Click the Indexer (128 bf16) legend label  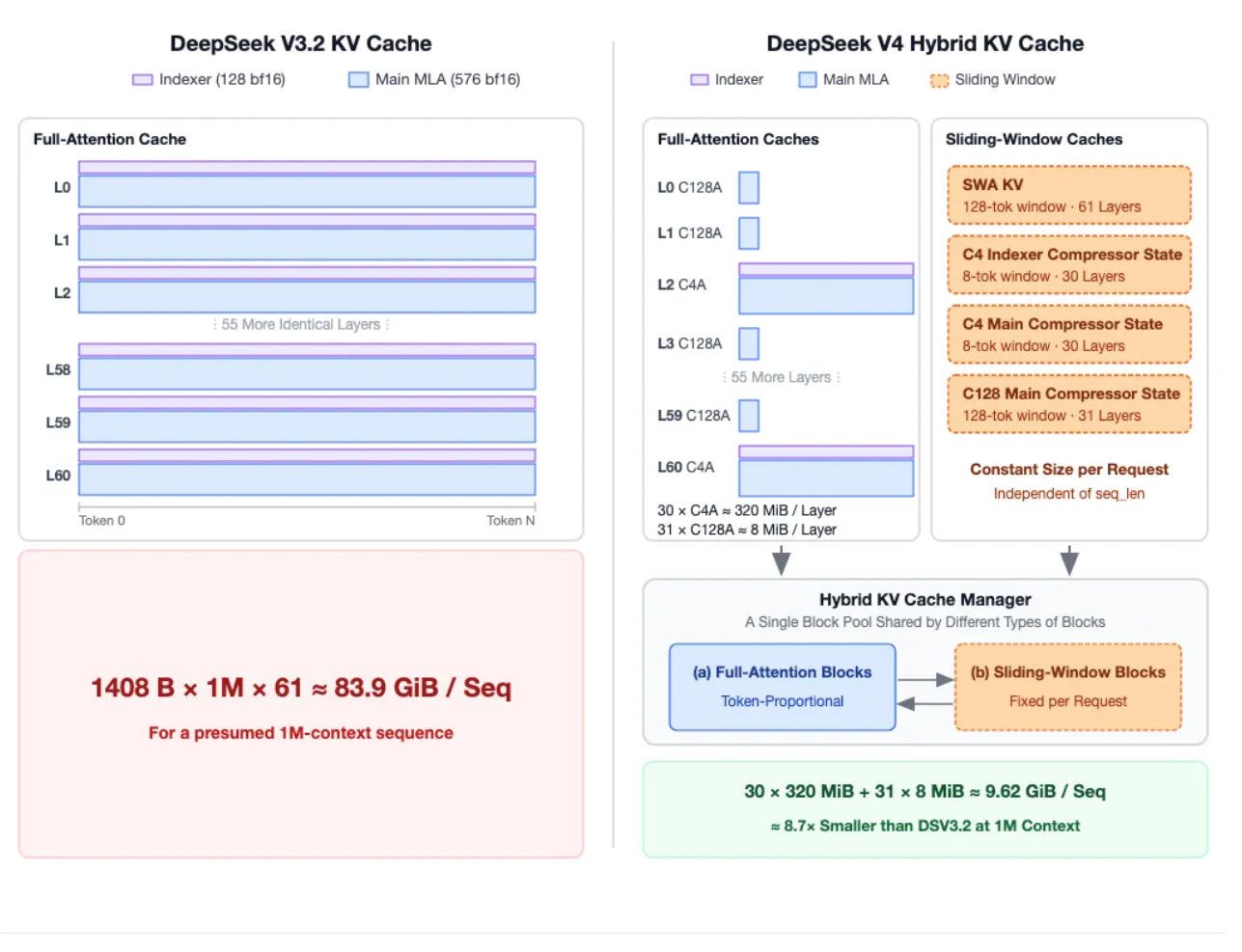tap(222, 79)
